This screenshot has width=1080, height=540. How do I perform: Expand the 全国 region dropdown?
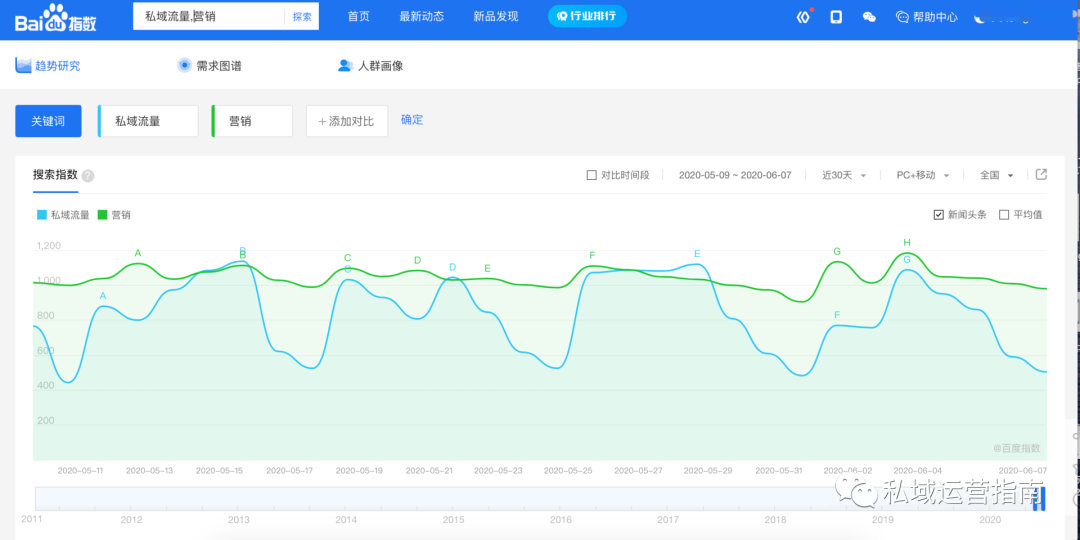click(997, 175)
